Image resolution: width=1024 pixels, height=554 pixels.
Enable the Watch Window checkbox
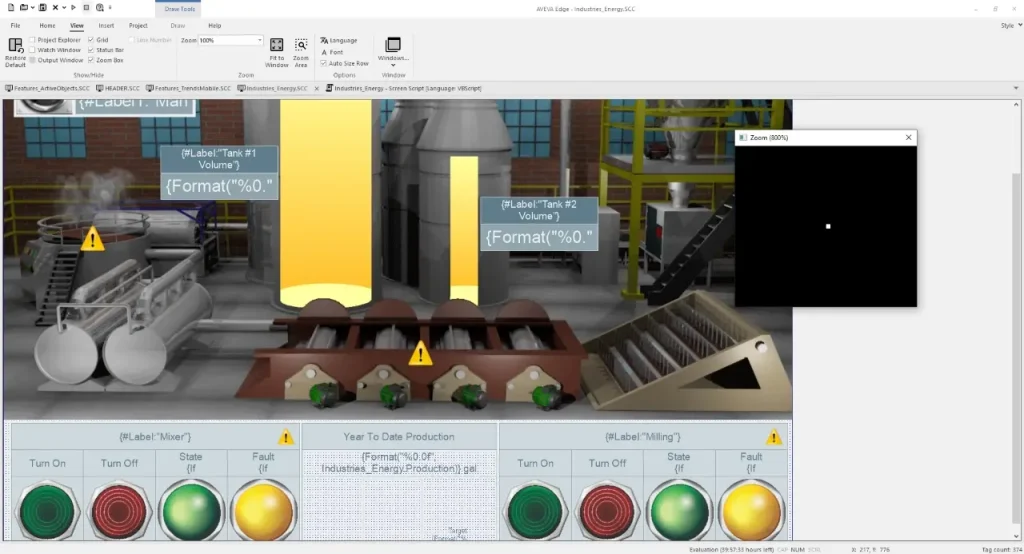point(33,50)
